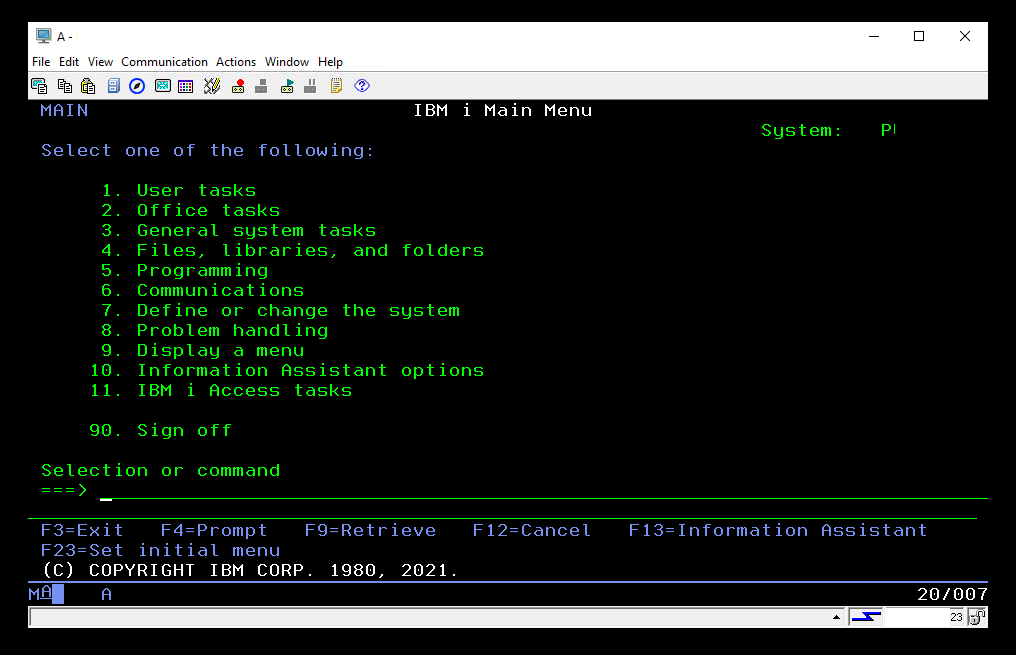
Task: Click the Paste clipboard icon
Action: [88, 86]
